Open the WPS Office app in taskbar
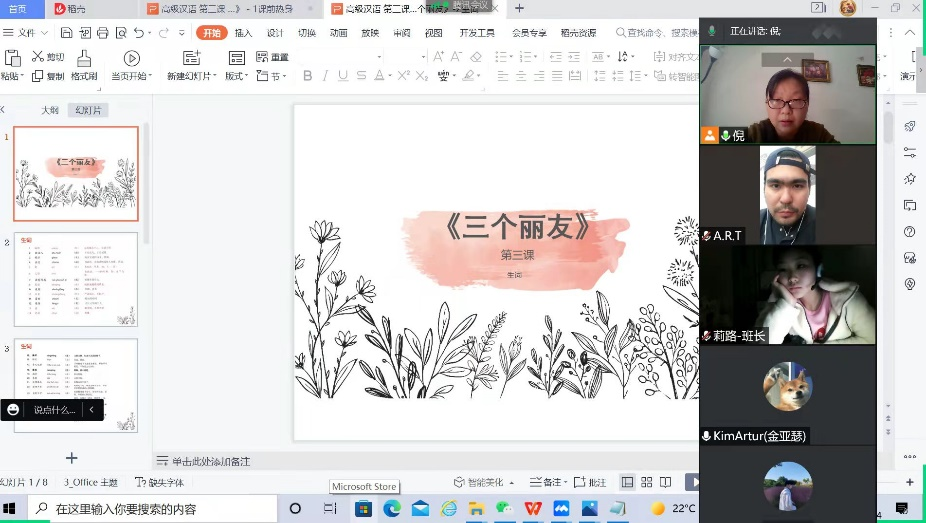 click(533, 508)
